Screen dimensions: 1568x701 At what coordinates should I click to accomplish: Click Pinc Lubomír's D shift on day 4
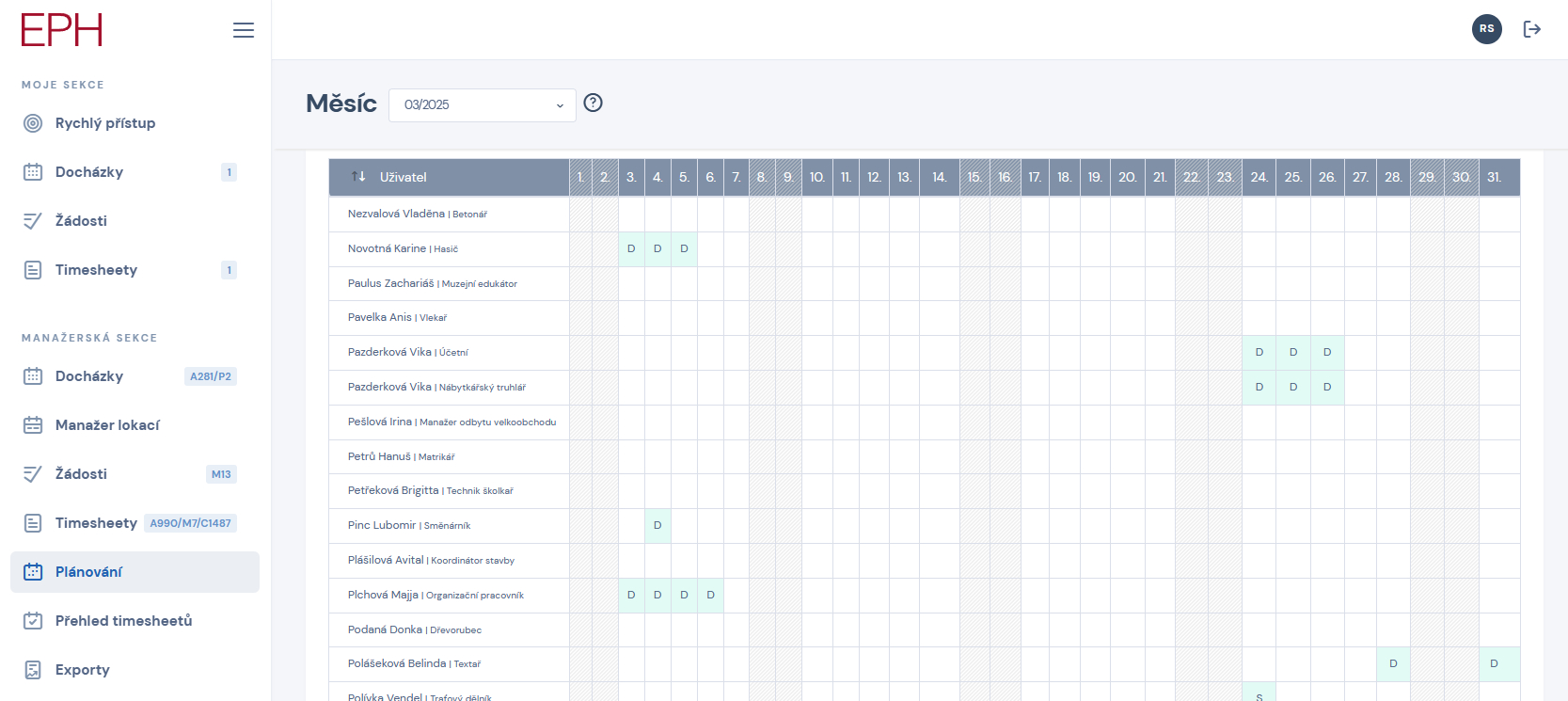click(x=657, y=526)
